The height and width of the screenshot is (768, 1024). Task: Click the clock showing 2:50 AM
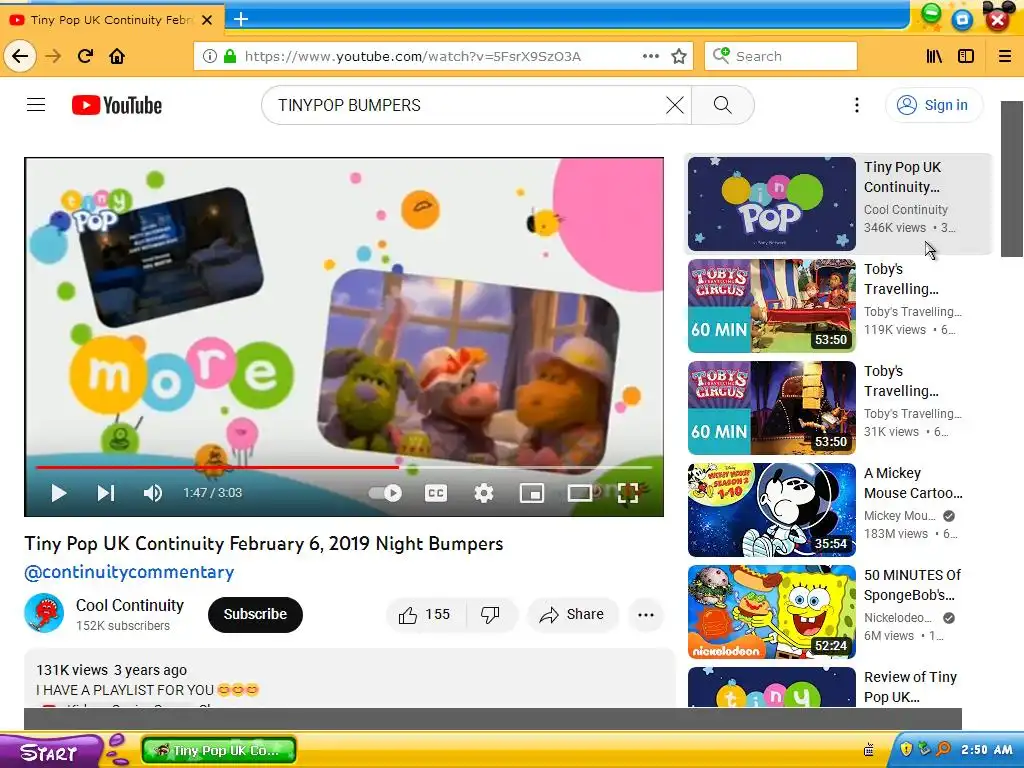986,750
